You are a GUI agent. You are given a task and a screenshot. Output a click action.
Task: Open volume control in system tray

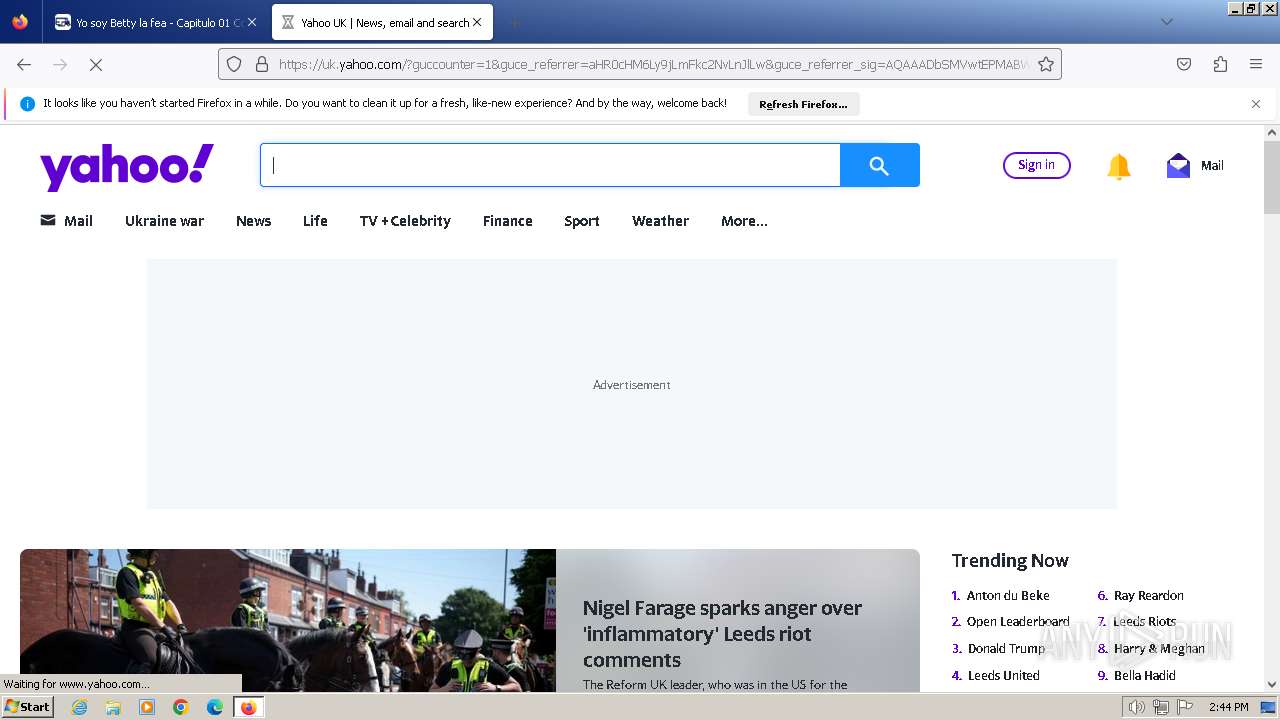click(x=1136, y=707)
